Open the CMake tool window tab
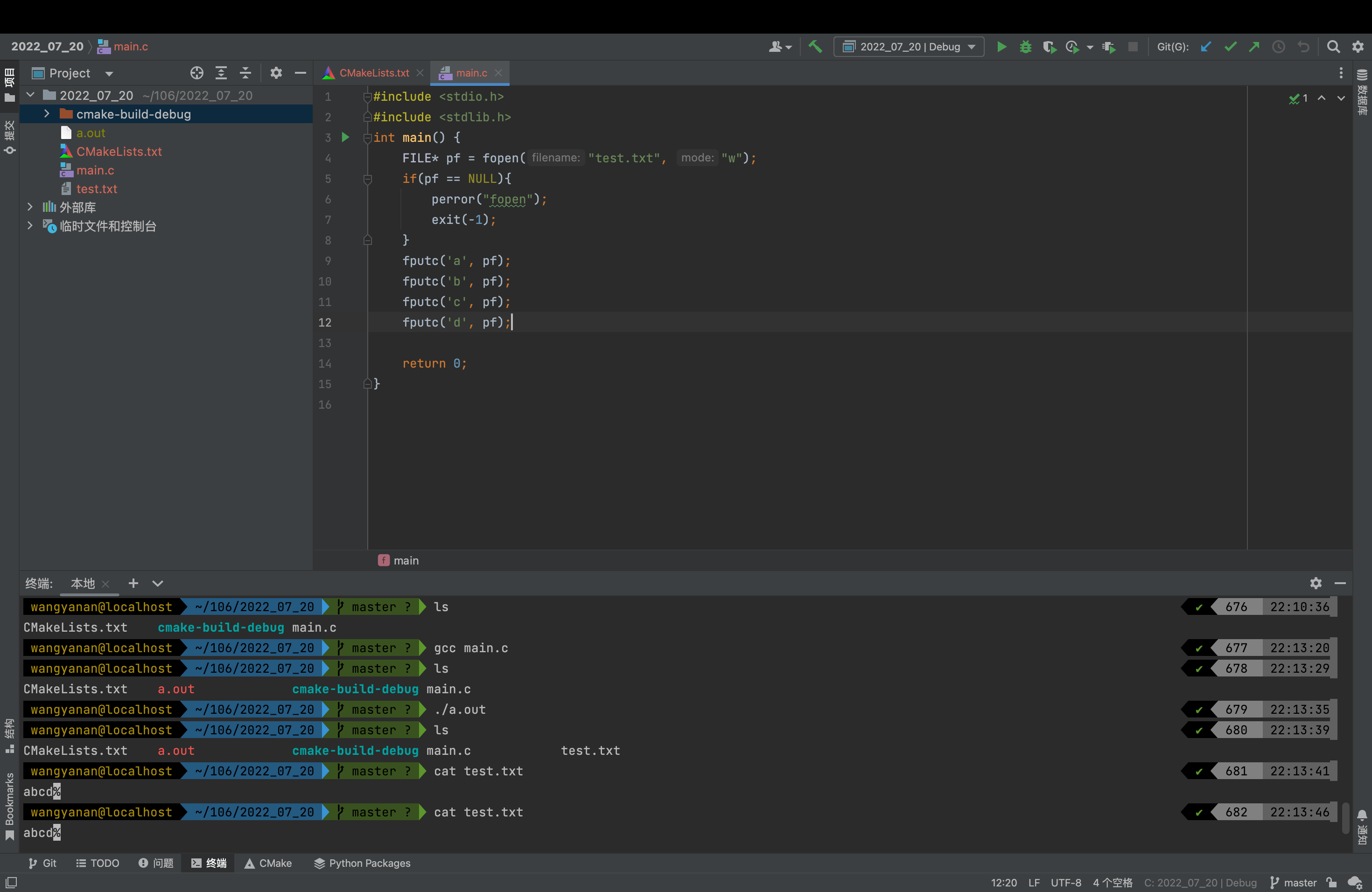The height and width of the screenshot is (892, 1372). coord(268,863)
